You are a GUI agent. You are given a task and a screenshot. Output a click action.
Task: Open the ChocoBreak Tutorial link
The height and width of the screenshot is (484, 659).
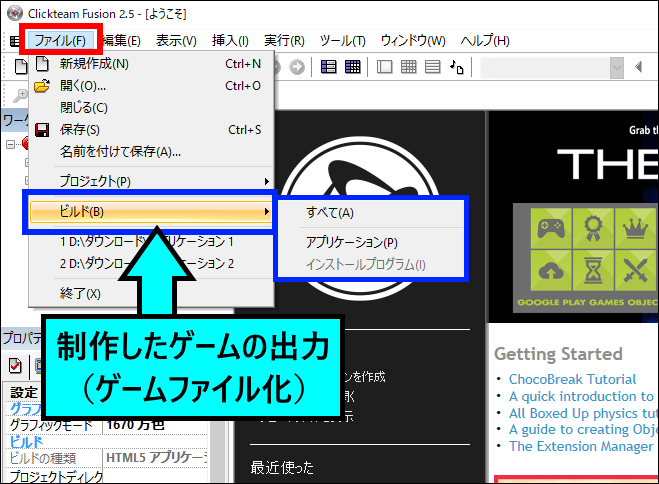(x=572, y=379)
